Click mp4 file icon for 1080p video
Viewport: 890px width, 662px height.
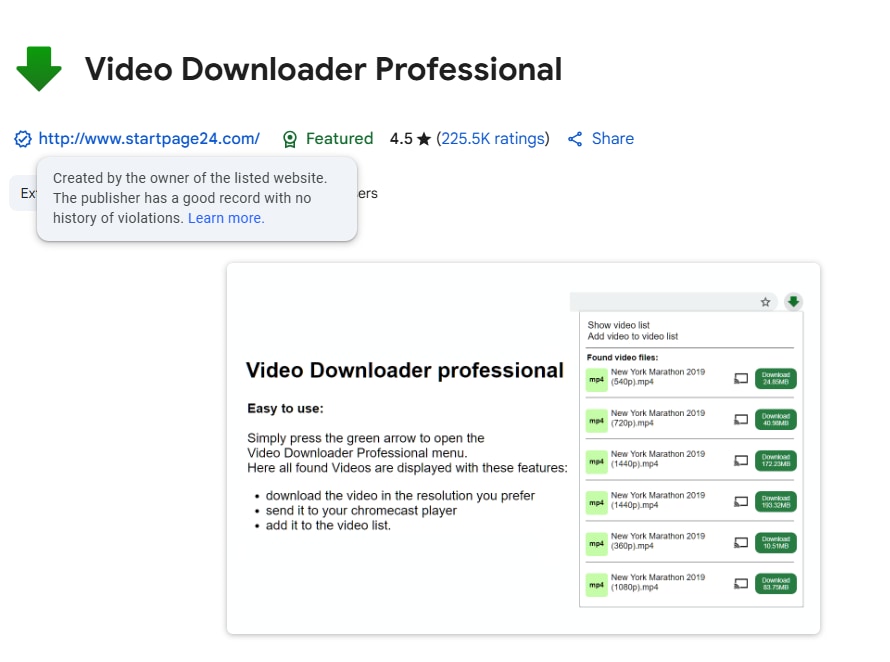597,585
